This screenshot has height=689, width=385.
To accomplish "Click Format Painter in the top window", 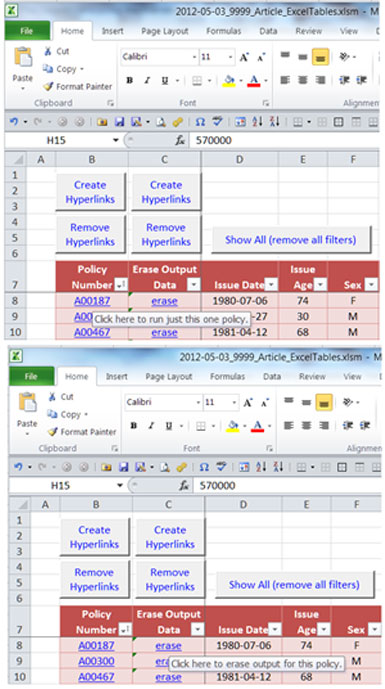I will click(x=78, y=87).
